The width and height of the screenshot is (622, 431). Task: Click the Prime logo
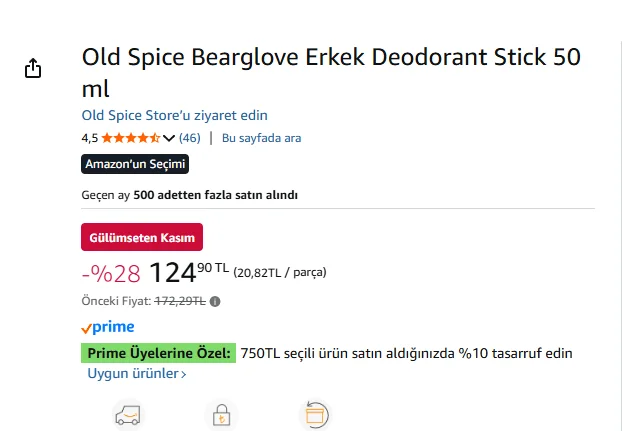click(x=108, y=327)
